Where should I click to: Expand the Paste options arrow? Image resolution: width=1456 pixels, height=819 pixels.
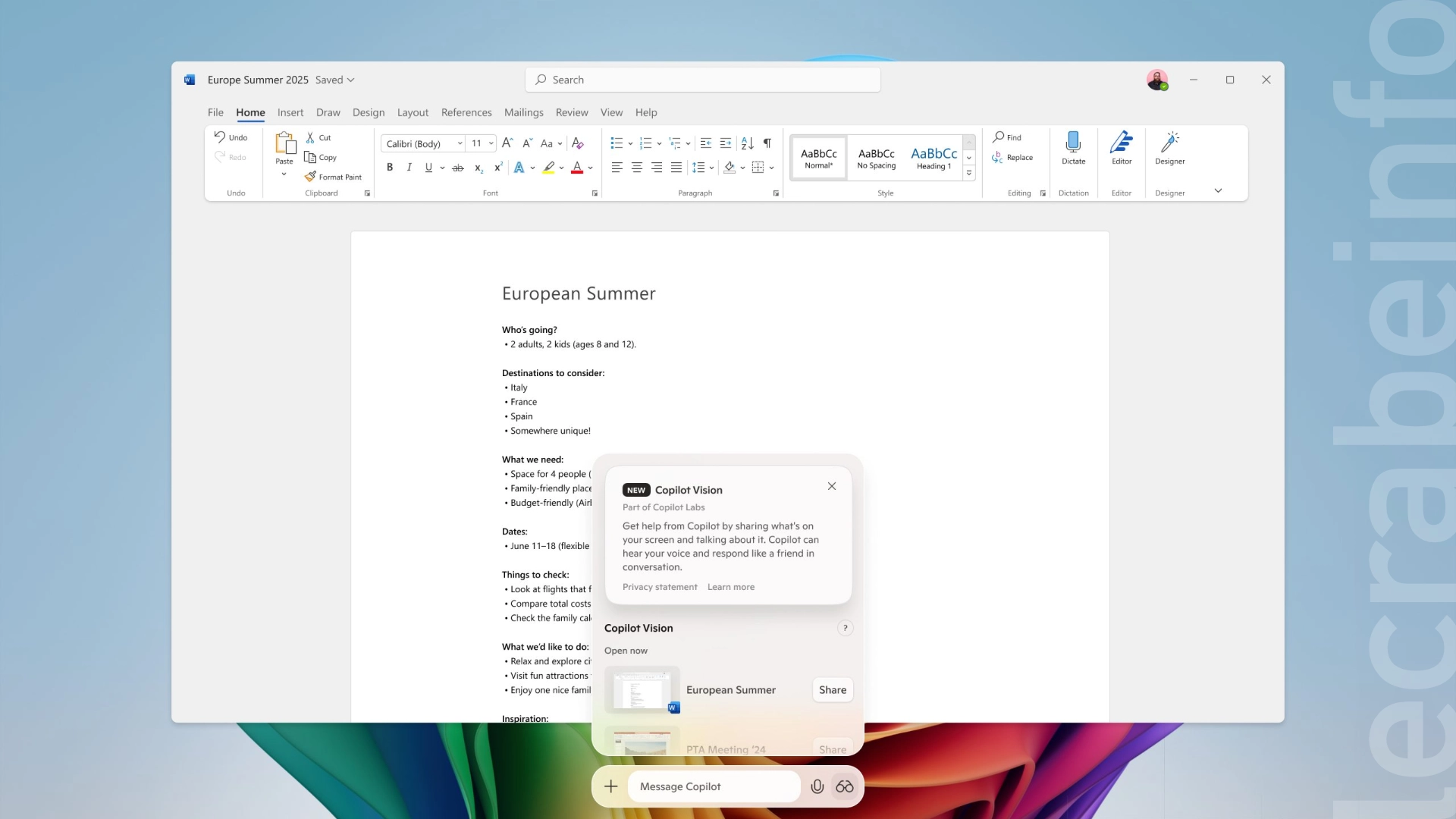click(x=284, y=174)
